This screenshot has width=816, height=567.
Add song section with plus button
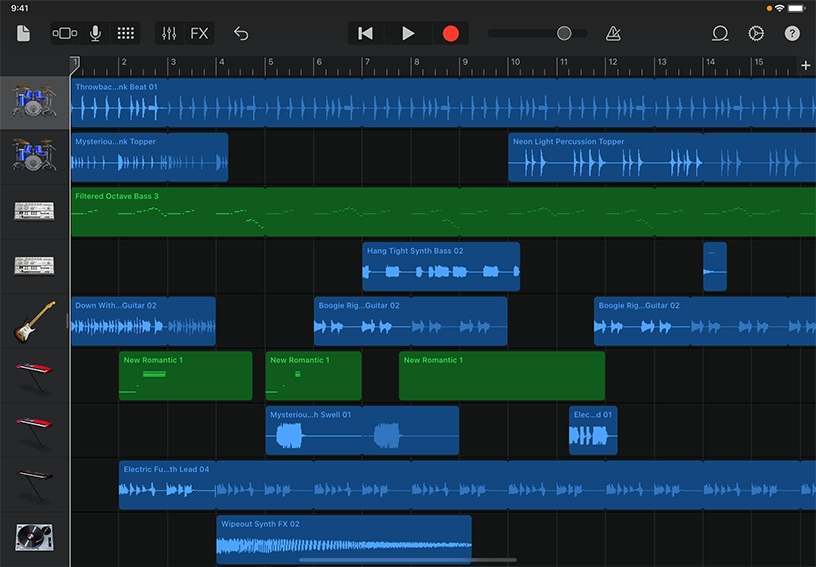(805, 66)
